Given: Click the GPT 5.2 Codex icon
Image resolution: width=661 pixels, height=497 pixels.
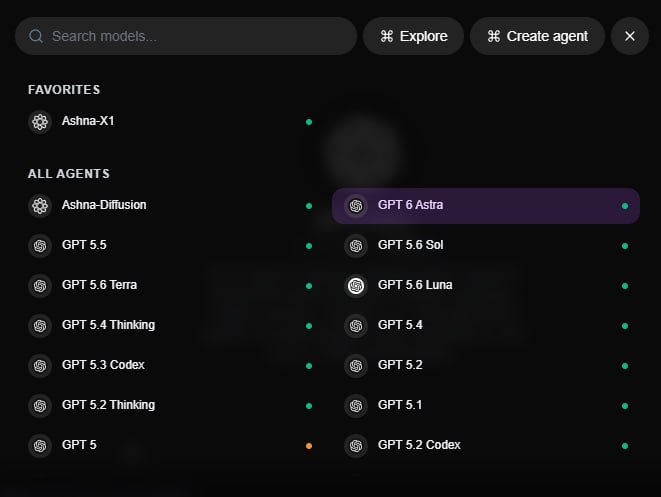Looking at the screenshot, I should coord(356,446).
